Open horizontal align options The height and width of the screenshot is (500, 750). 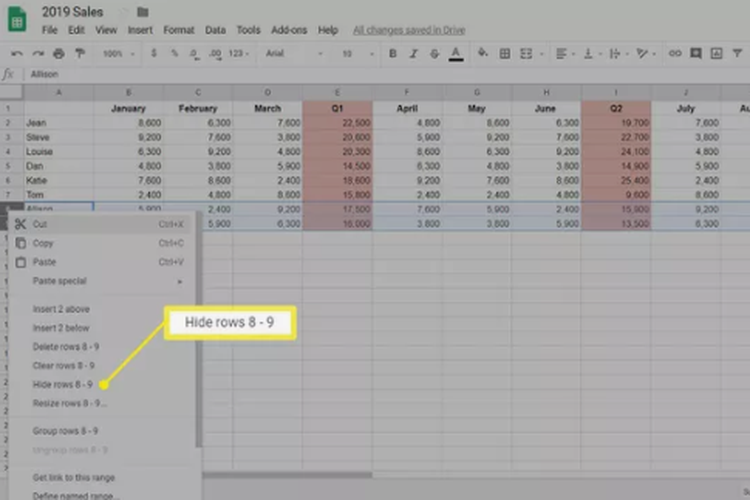point(564,54)
